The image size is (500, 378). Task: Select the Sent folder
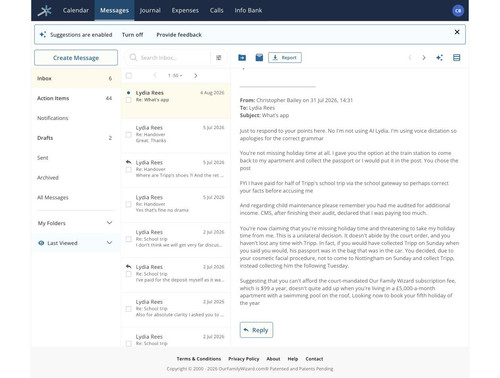(x=76, y=158)
